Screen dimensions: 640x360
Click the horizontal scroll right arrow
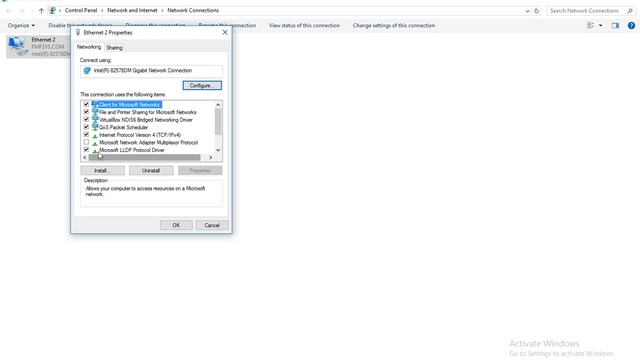tap(211, 158)
